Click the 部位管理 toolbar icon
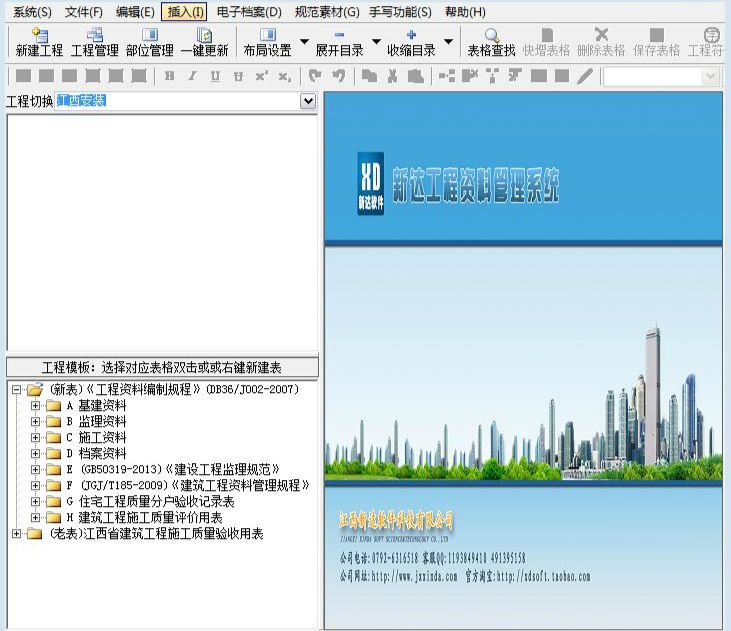The height and width of the screenshot is (631, 731). coord(150,42)
